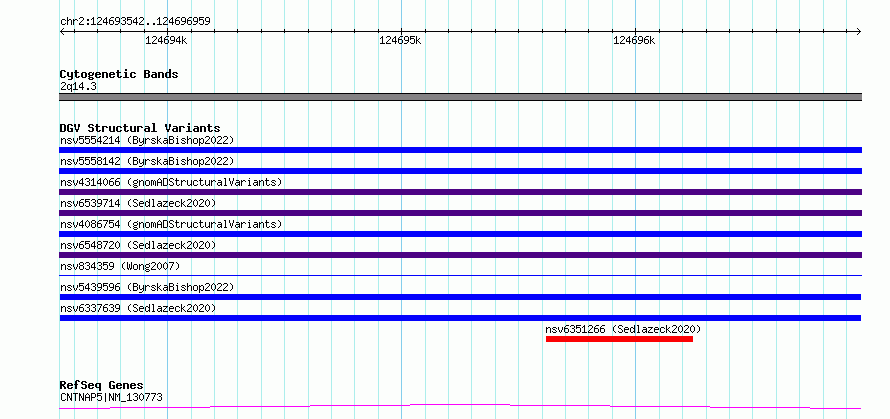Click the gray 2q14.3 cytogenetic band bar
890x419 pixels.
pyautogui.click(x=460, y=97)
